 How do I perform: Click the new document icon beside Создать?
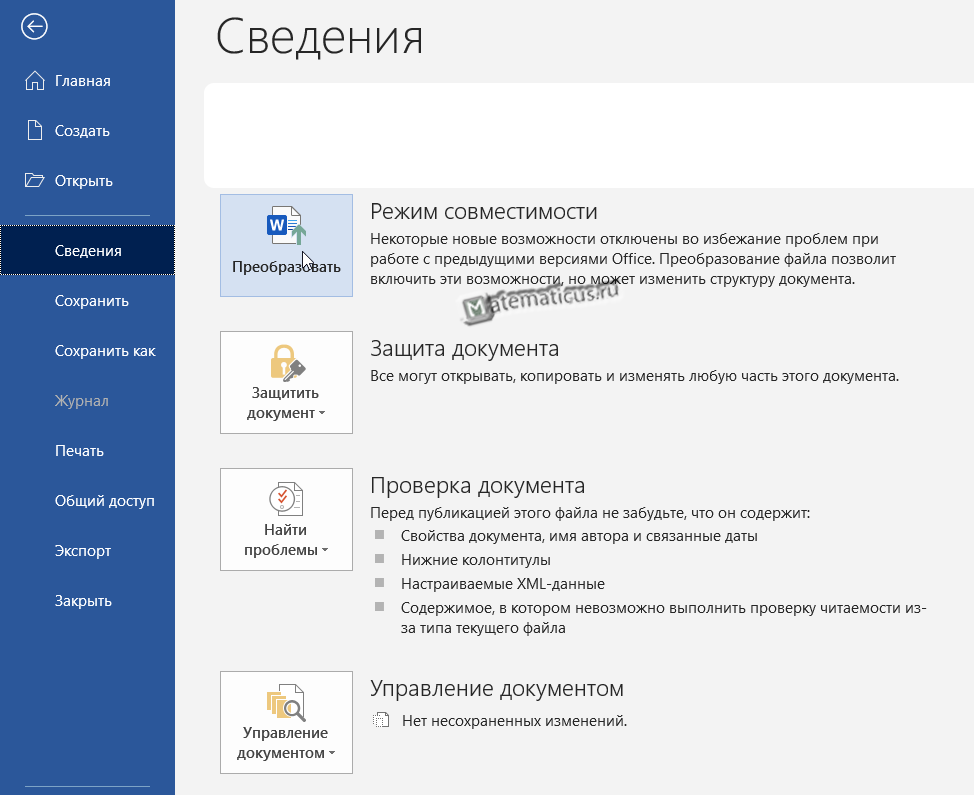pyautogui.click(x=35, y=131)
